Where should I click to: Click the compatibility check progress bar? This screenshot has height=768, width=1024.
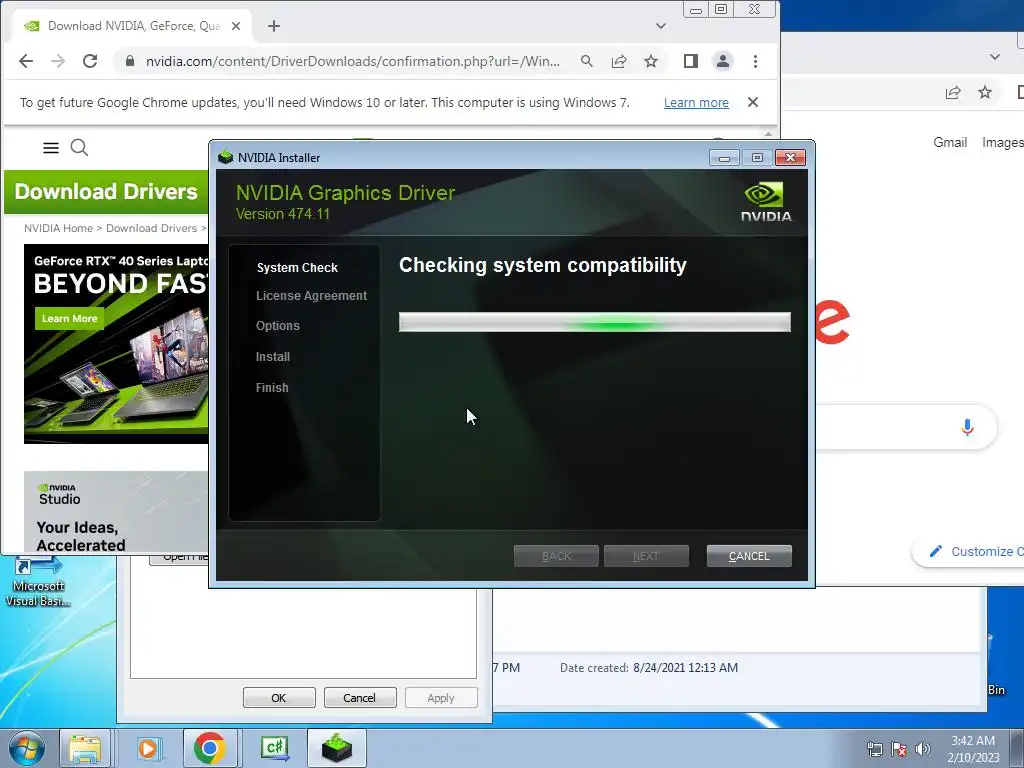pos(594,322)
